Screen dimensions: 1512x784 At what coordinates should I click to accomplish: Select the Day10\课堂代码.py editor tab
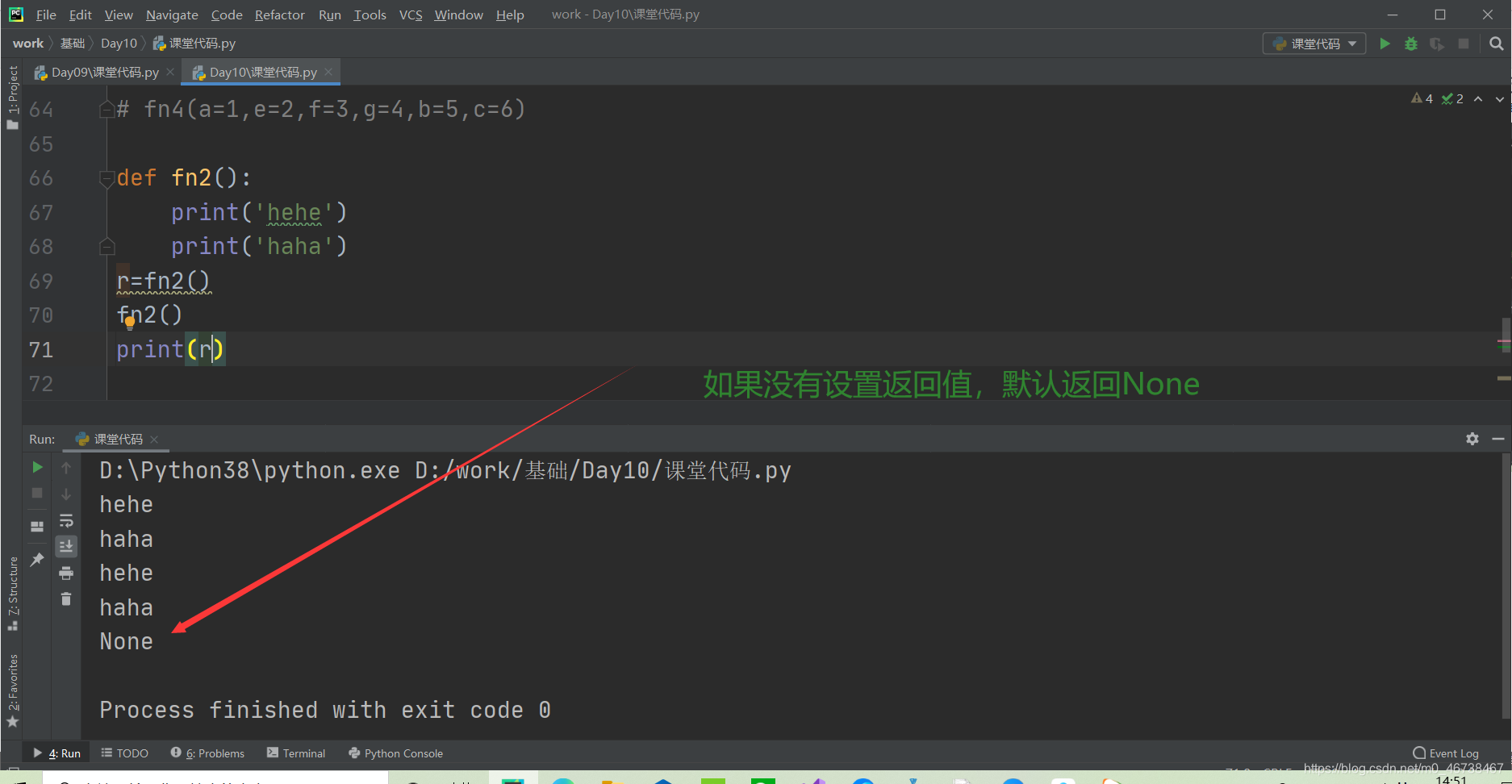(262, 72)
